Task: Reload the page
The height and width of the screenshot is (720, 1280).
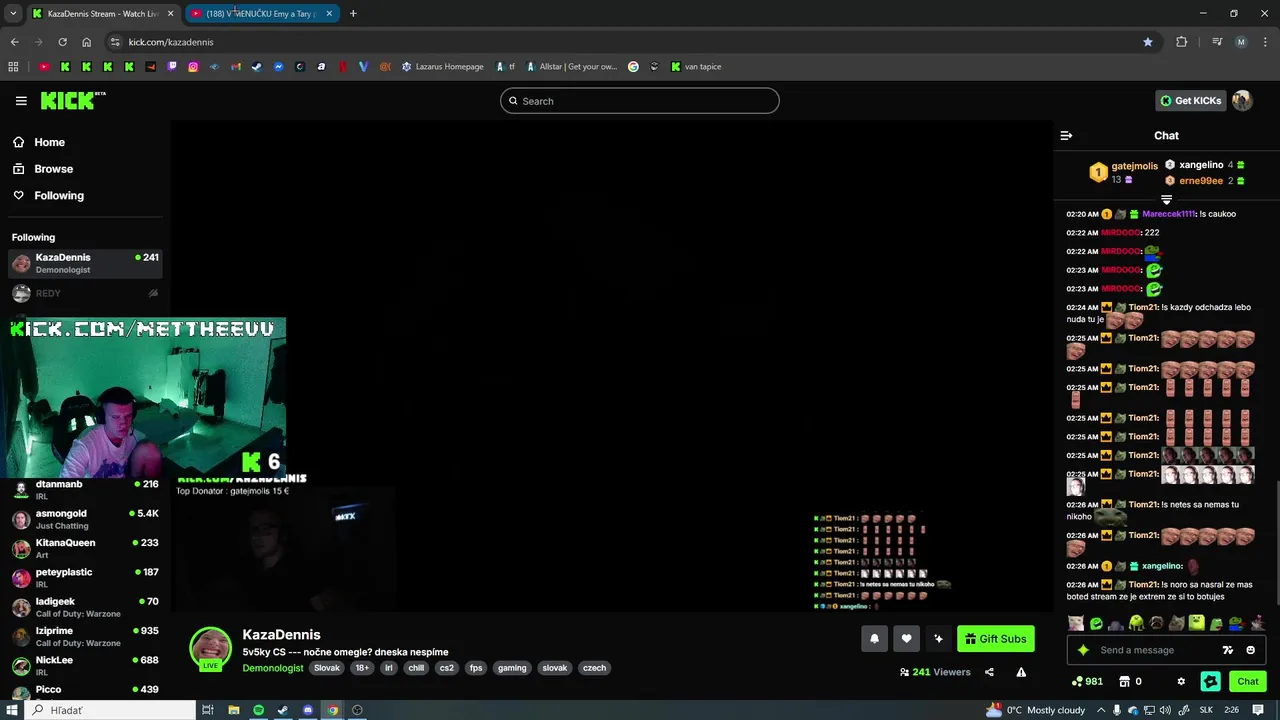Action: [x=62, y=42]
